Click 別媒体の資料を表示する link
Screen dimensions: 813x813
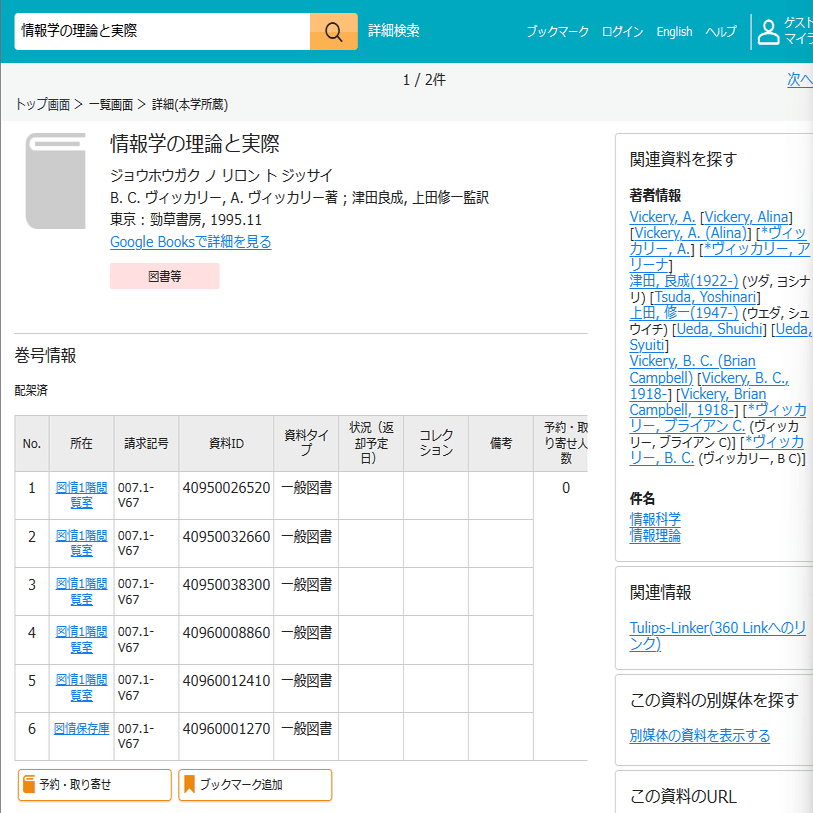[x=699, y=735]
